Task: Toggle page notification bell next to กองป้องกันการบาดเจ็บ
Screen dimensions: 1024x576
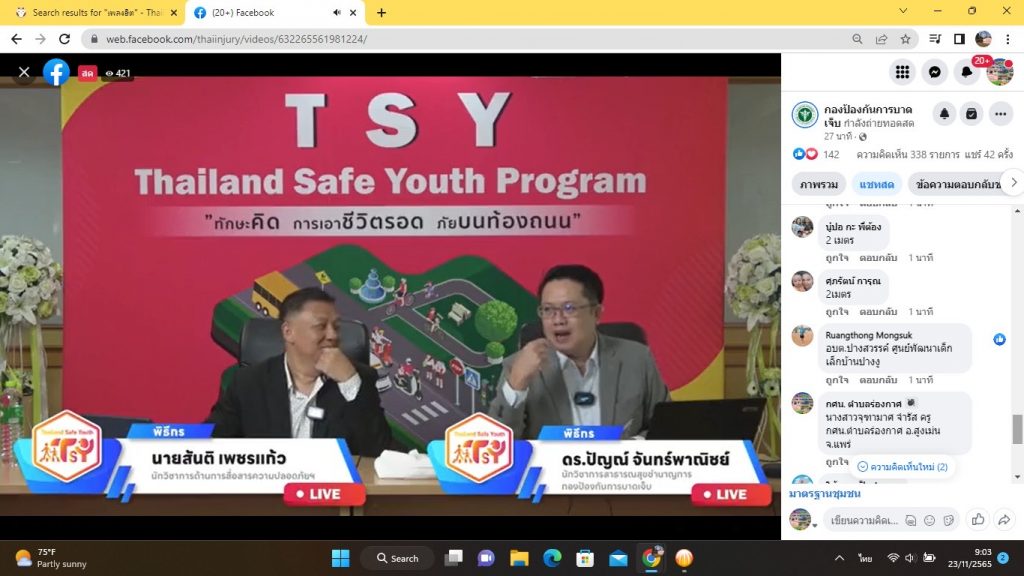Action: (x=944, y=114)
